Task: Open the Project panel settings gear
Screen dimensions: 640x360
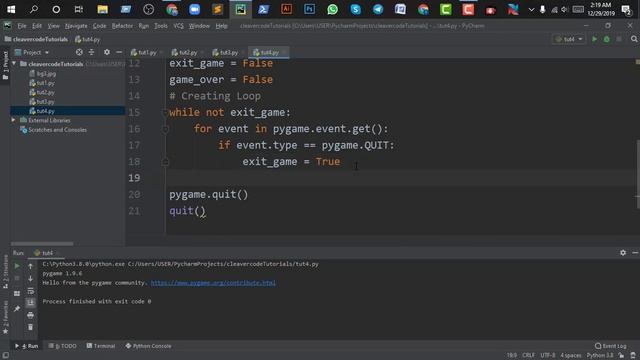Action: [x=107, y=52]
